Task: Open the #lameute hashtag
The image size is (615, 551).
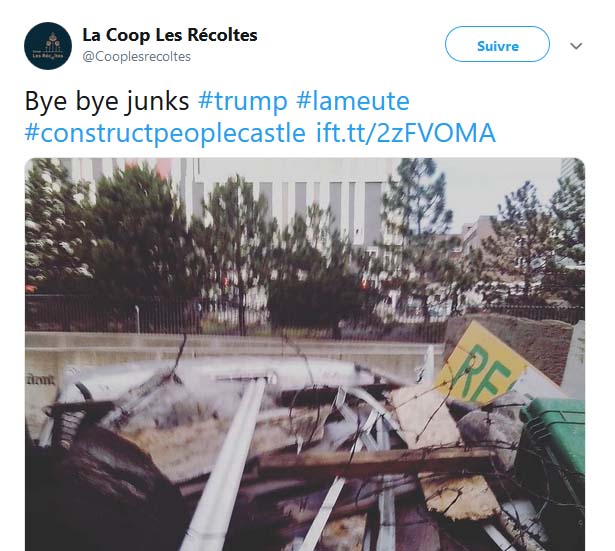Action: click(x=352, y=101)
